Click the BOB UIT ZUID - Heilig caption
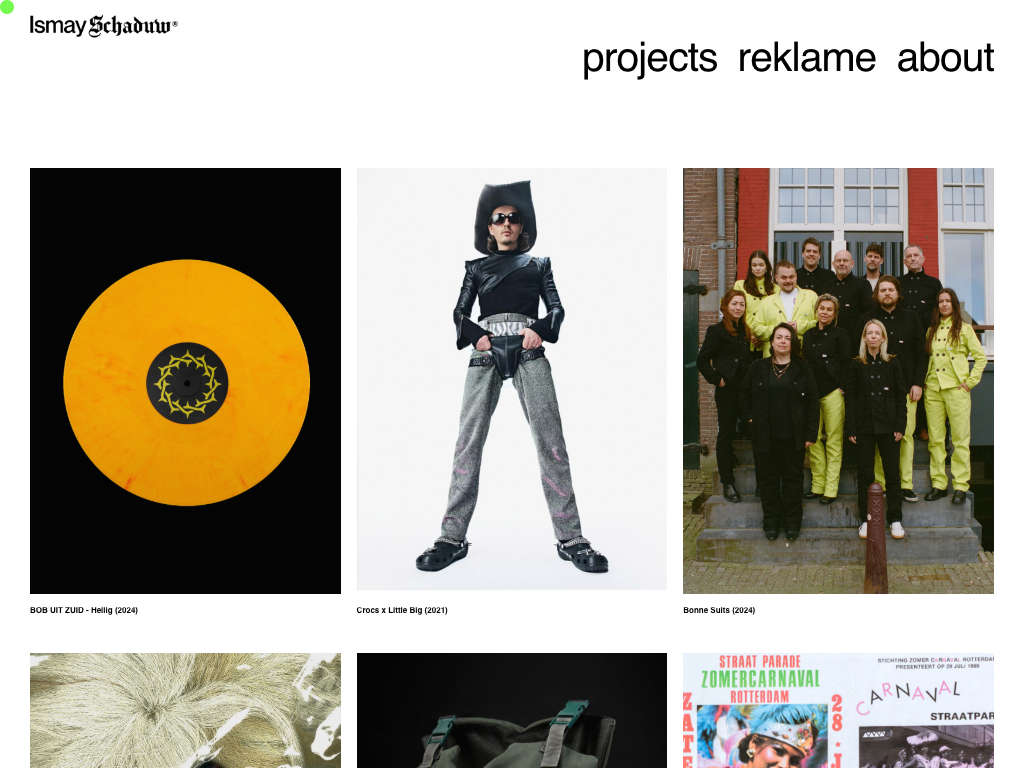Viewport: 1024px width, 768px height. click(x=84, y=610)
